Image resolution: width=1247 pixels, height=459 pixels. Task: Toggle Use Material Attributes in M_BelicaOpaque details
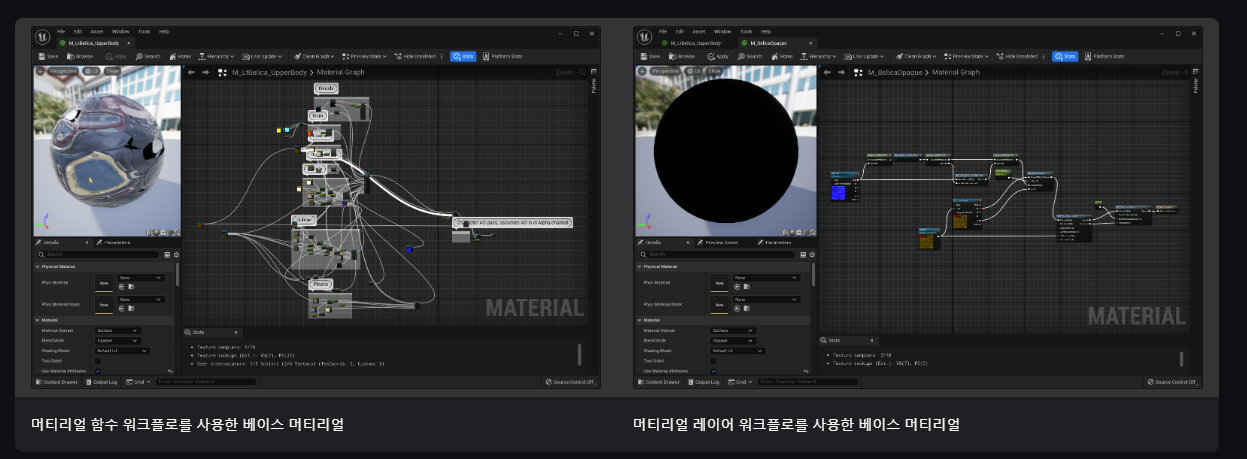click(714, 371)
